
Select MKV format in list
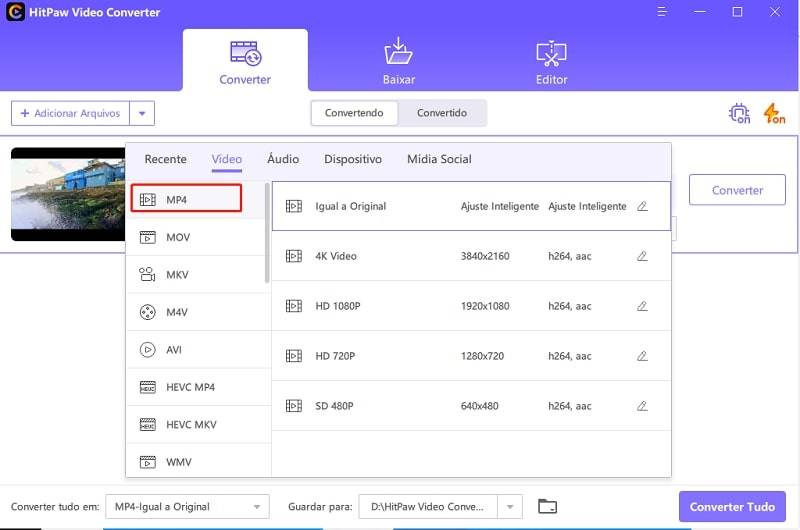click(x=196, y=274)
